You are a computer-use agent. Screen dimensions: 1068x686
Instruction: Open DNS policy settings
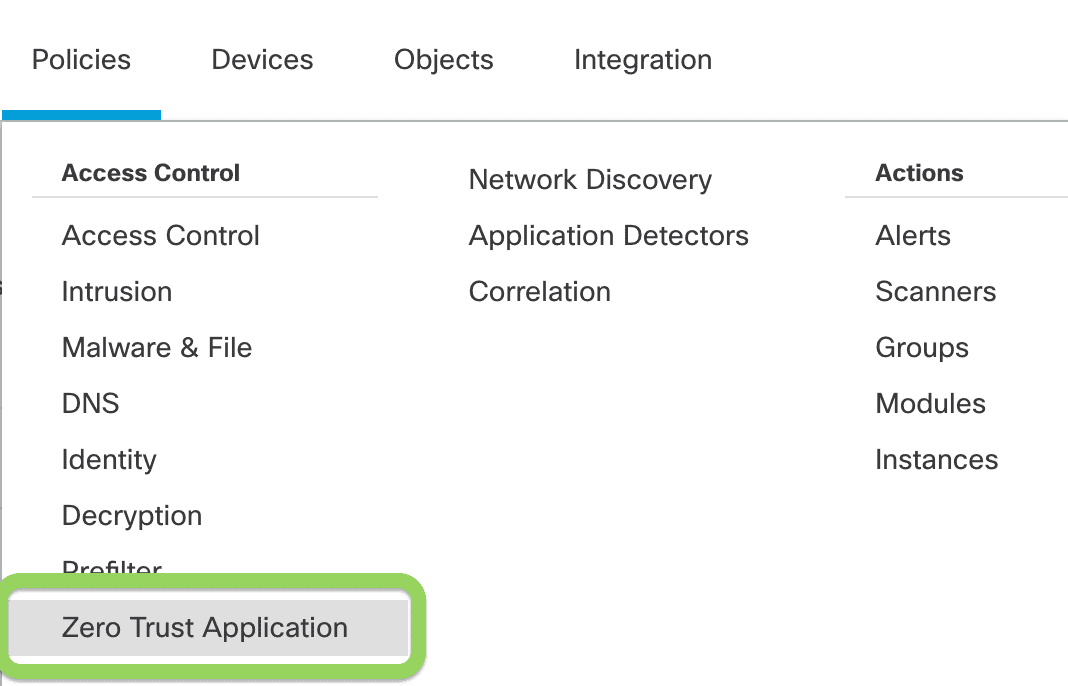click(90, 403)
